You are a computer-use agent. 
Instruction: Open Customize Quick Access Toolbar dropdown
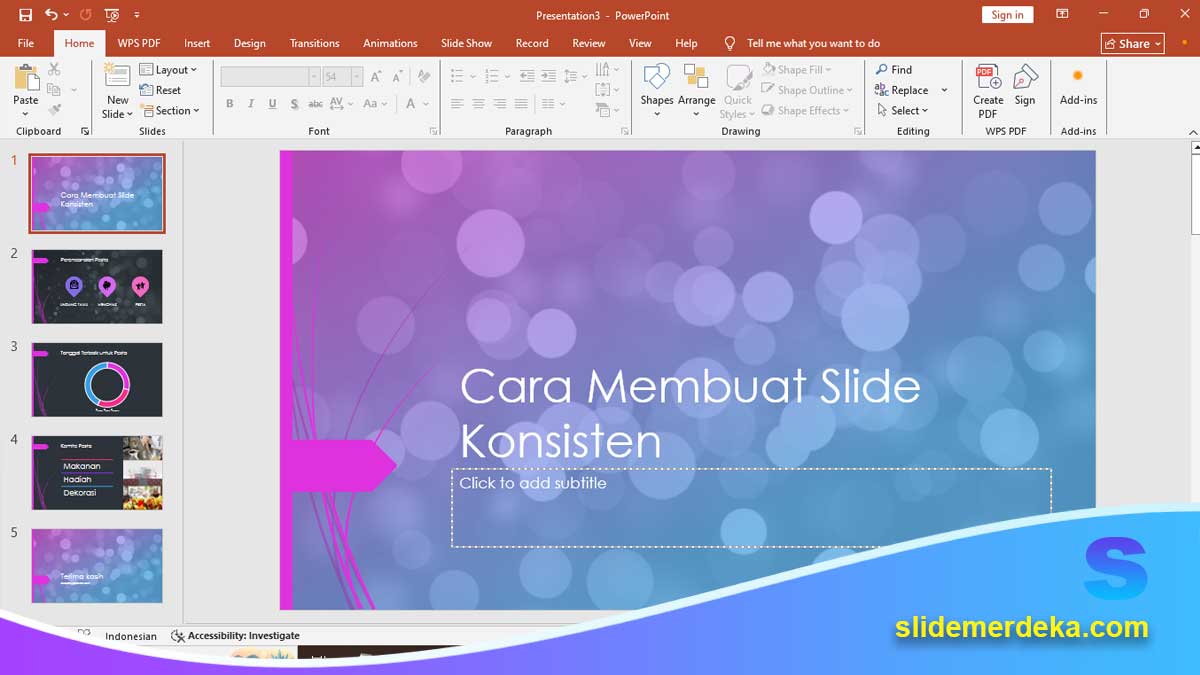[x=137, y=15]
